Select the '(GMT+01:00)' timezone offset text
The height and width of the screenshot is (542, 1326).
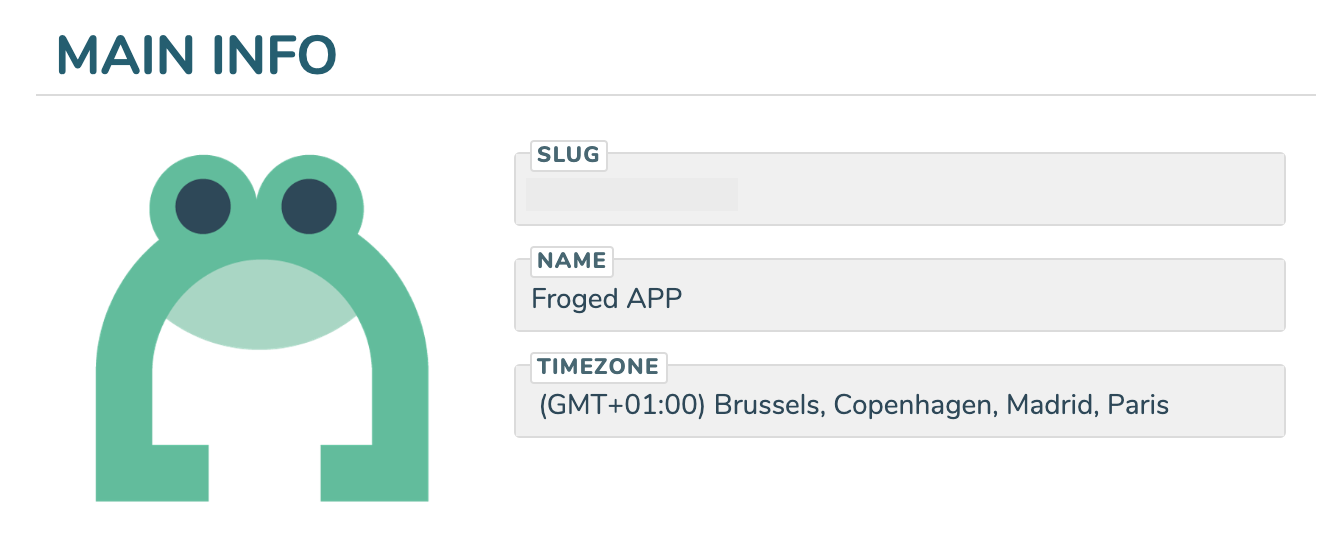click(623, 405)
